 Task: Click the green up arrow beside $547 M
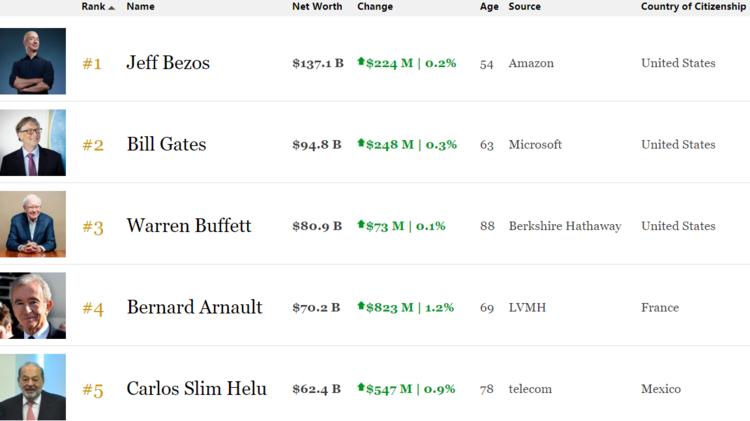[361, 387]
